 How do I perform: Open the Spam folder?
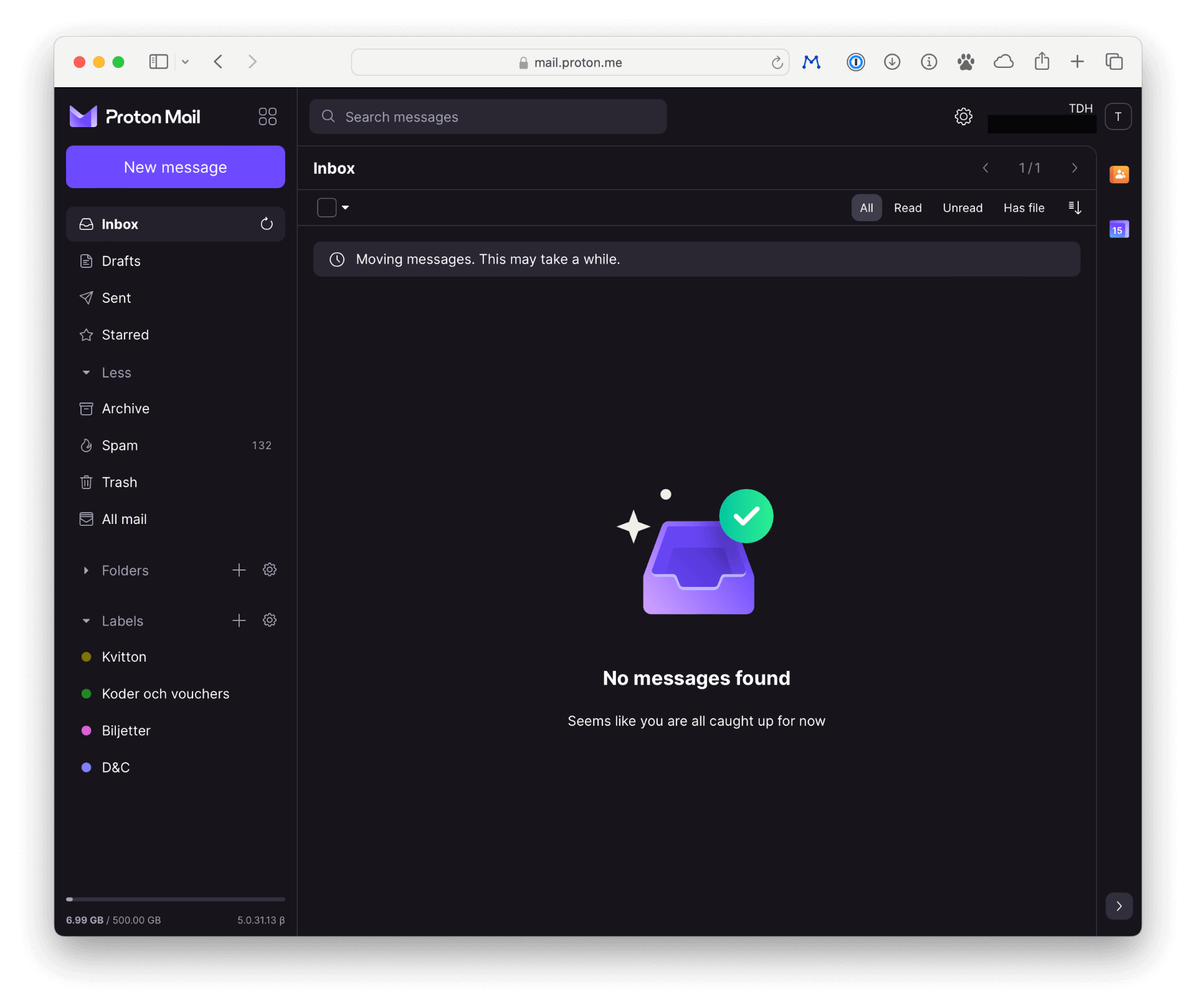tap(120, 445)
